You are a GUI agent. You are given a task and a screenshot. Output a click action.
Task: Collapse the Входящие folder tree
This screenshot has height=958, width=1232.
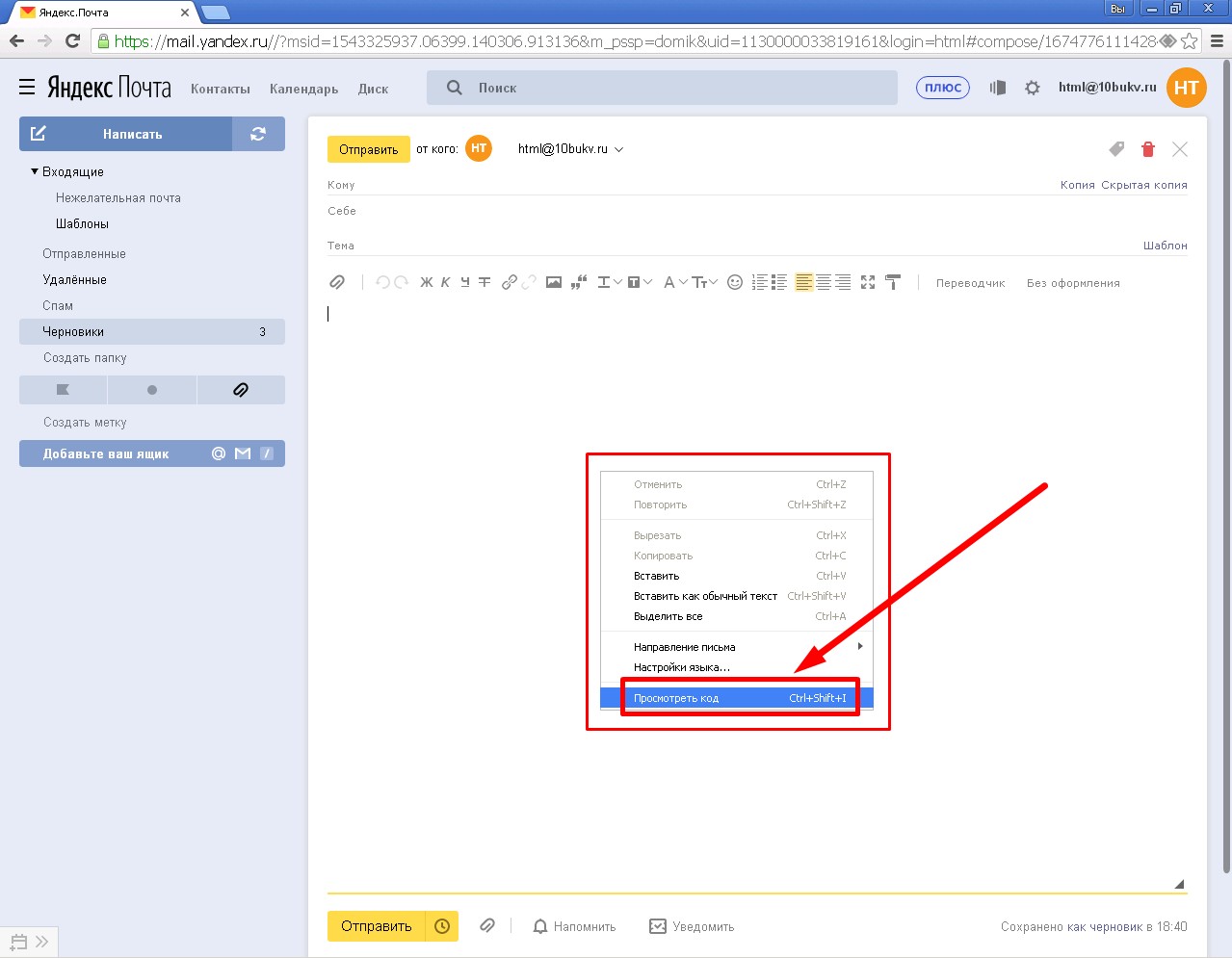coord(35,171)
